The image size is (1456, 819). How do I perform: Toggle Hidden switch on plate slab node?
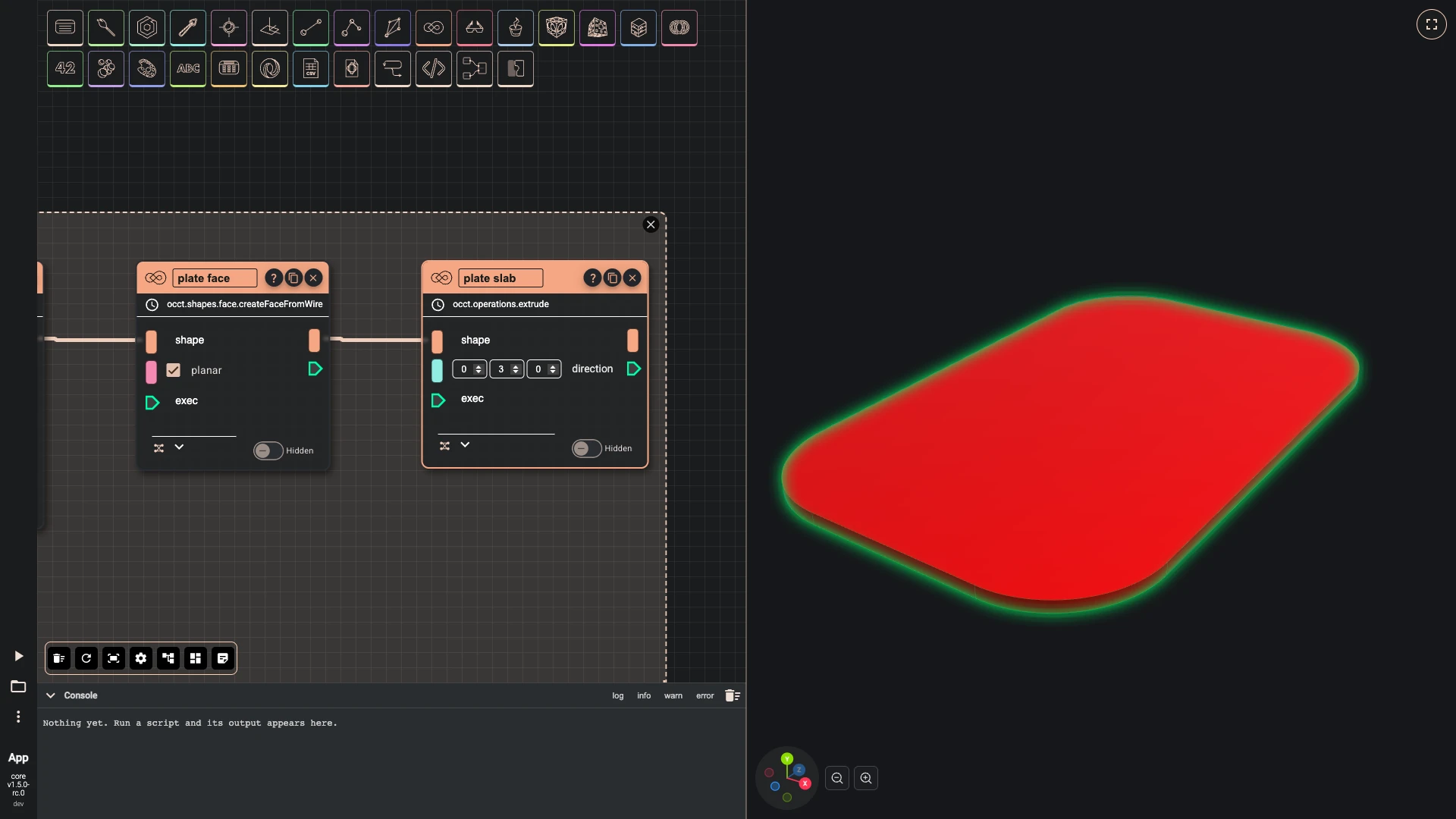point(586,448)
